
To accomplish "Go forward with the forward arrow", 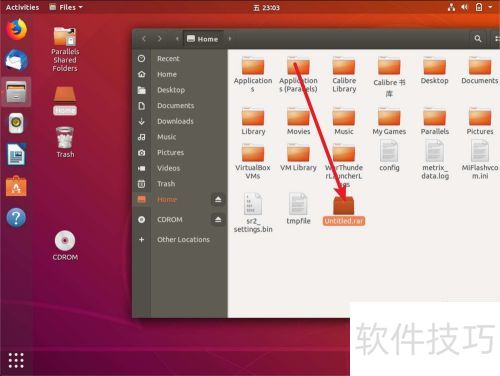I will 160,39.
